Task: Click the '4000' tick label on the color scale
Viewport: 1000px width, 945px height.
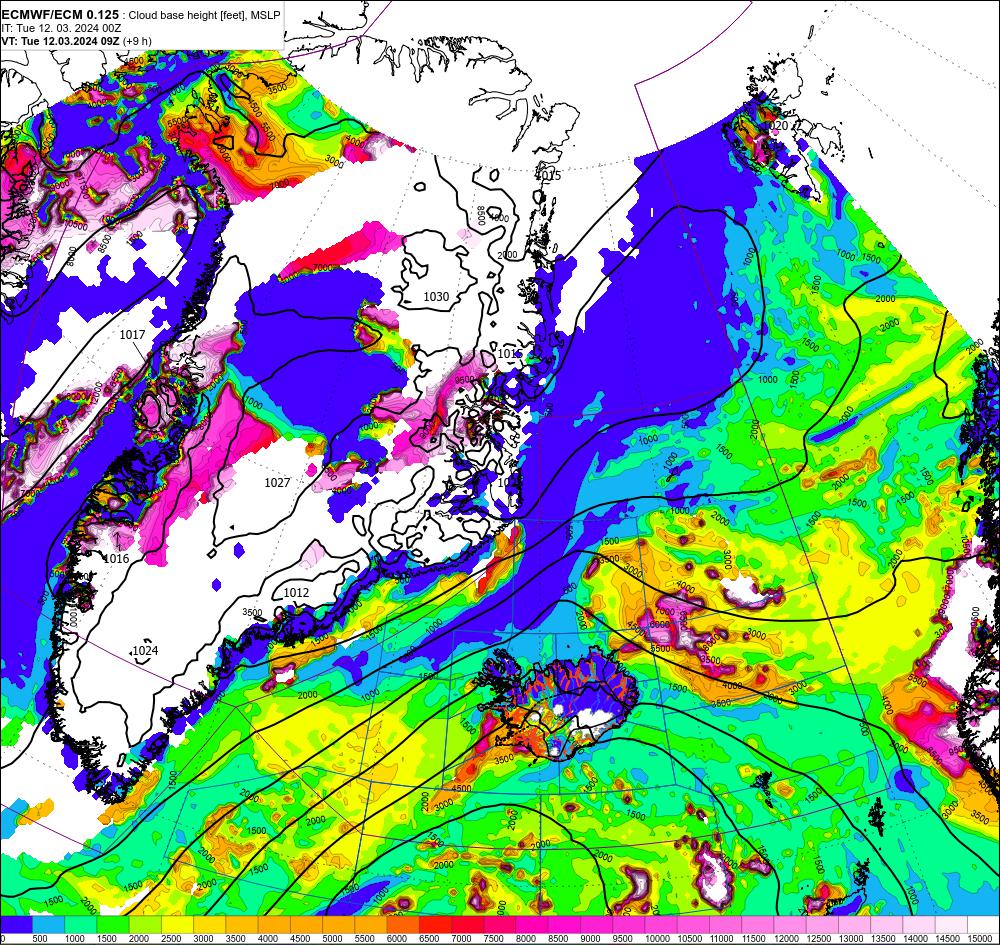Action: point(268,939)
